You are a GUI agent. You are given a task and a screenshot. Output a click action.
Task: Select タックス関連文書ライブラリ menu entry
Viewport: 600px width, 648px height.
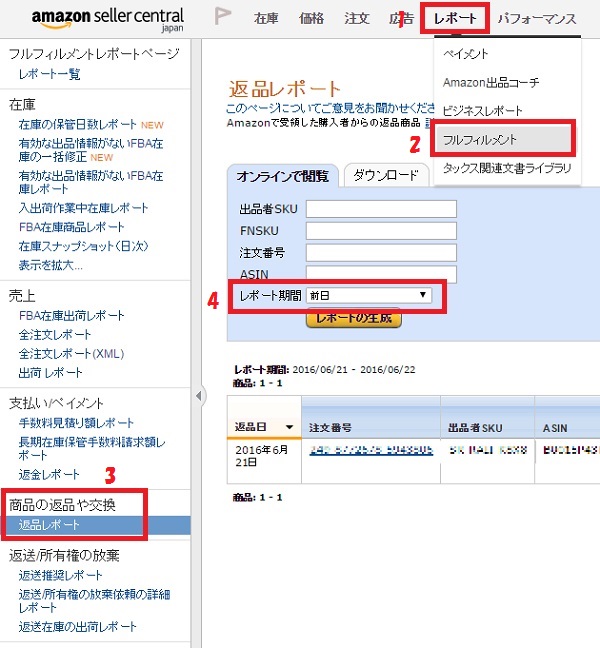click(507, 168)
